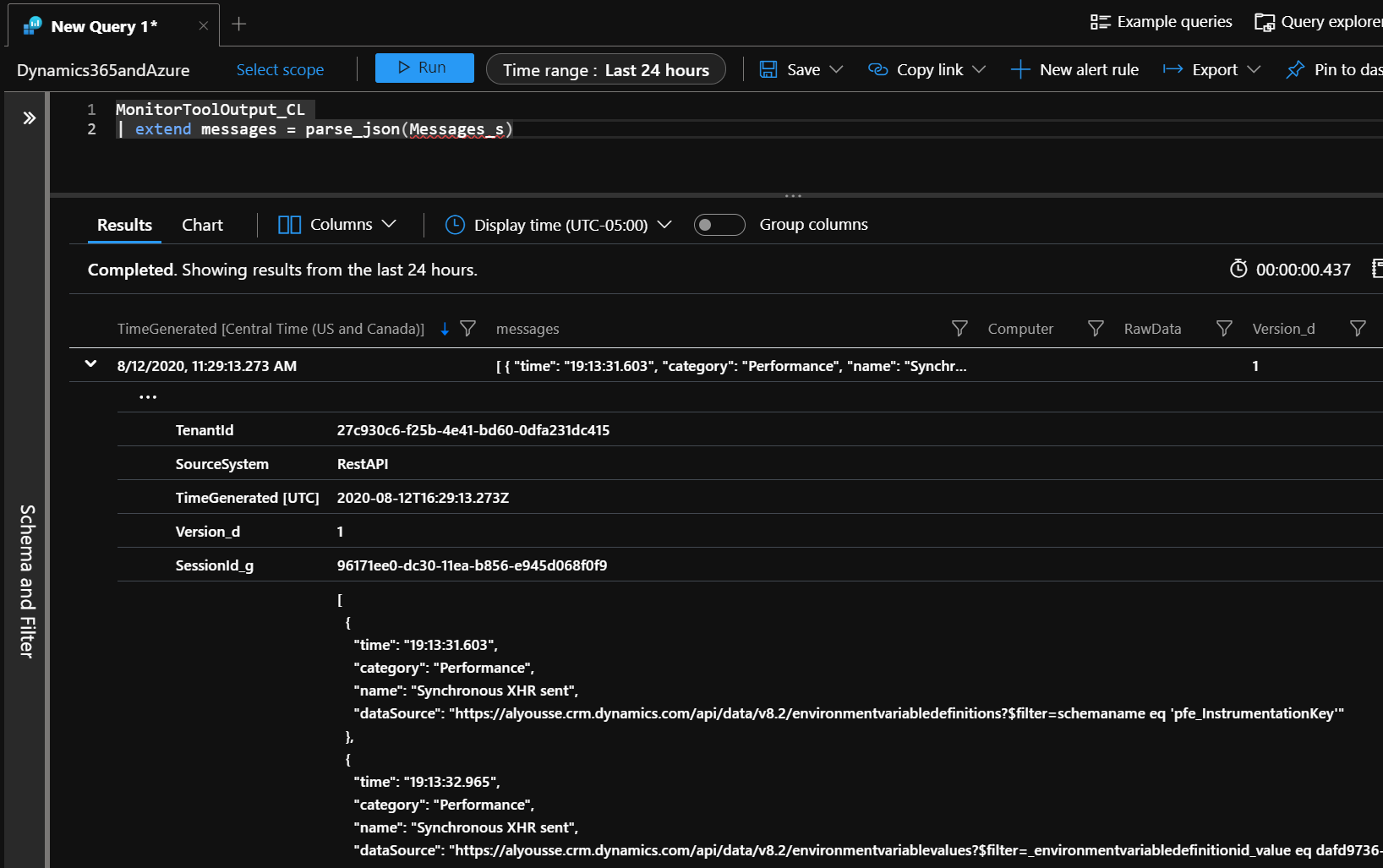Viewport: 1383px width, 868px height.
Task: Click the Save disk icon
Action: click(768, 69)
